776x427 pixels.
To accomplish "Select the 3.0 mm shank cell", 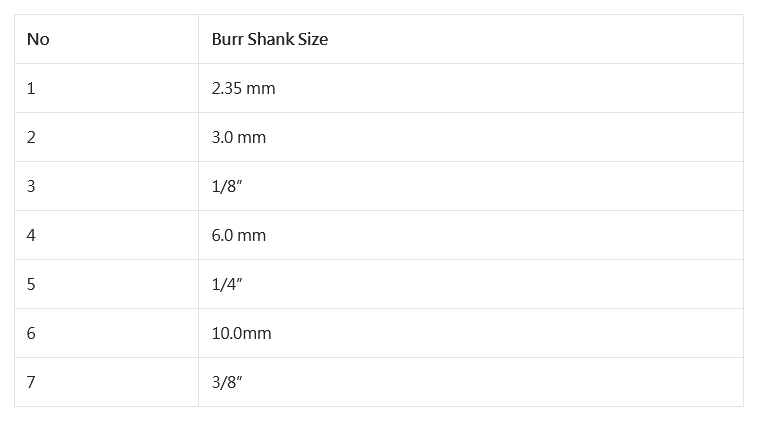I will click(471, 137).
